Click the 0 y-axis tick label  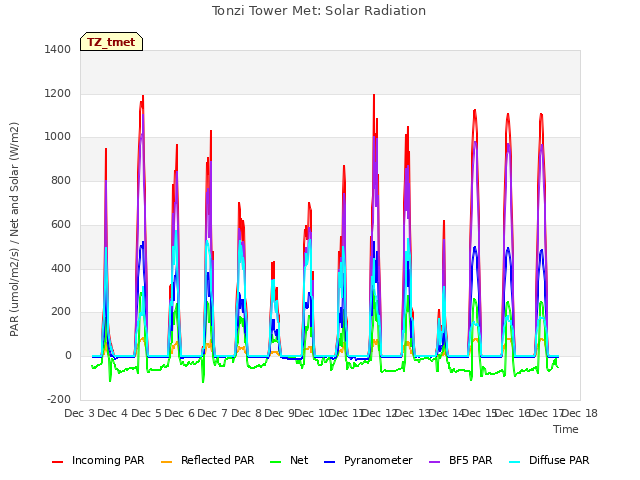pyautogui.click(x=68, y=356)
